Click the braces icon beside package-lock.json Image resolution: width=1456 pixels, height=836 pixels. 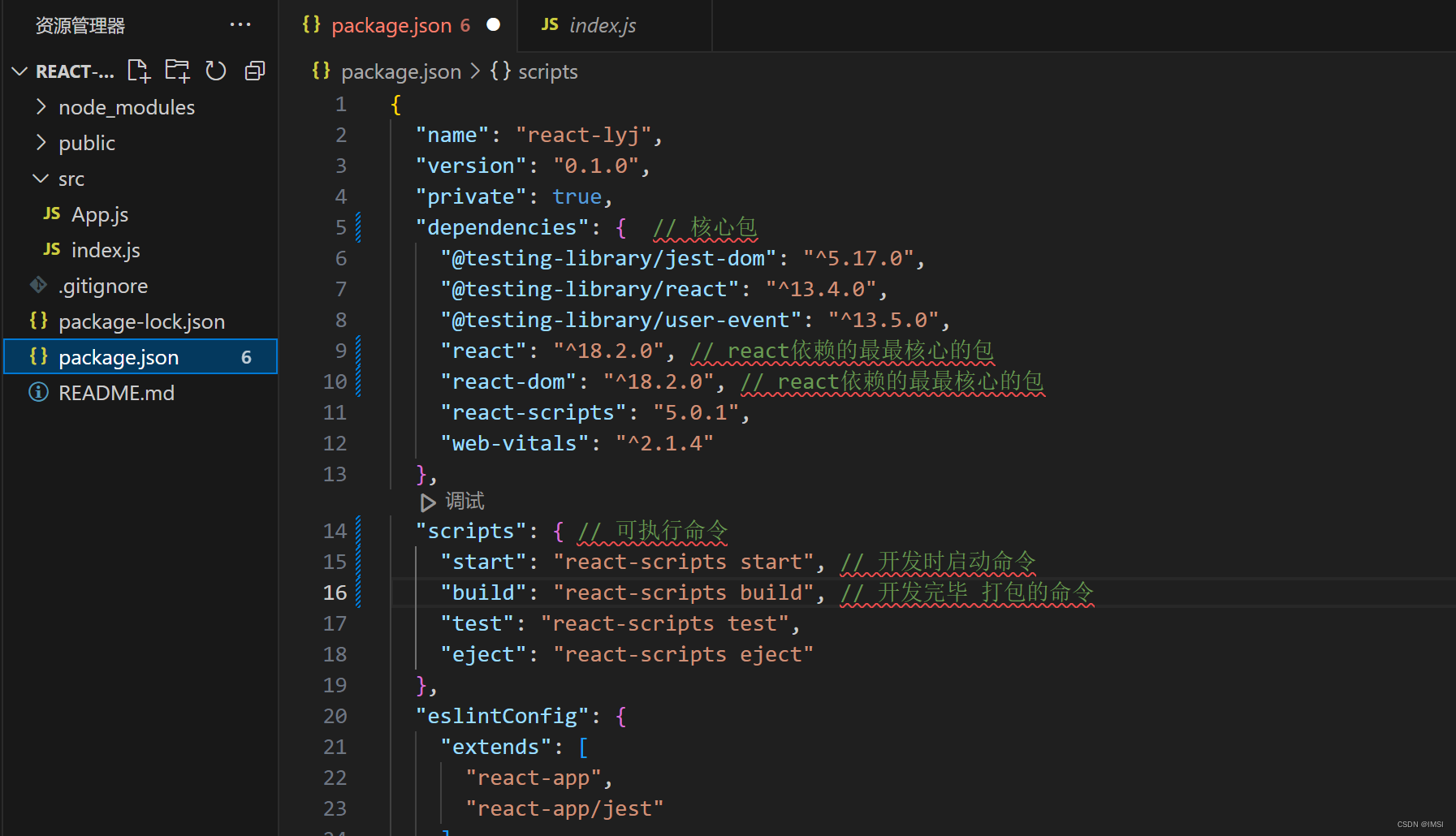coord(38,321)
